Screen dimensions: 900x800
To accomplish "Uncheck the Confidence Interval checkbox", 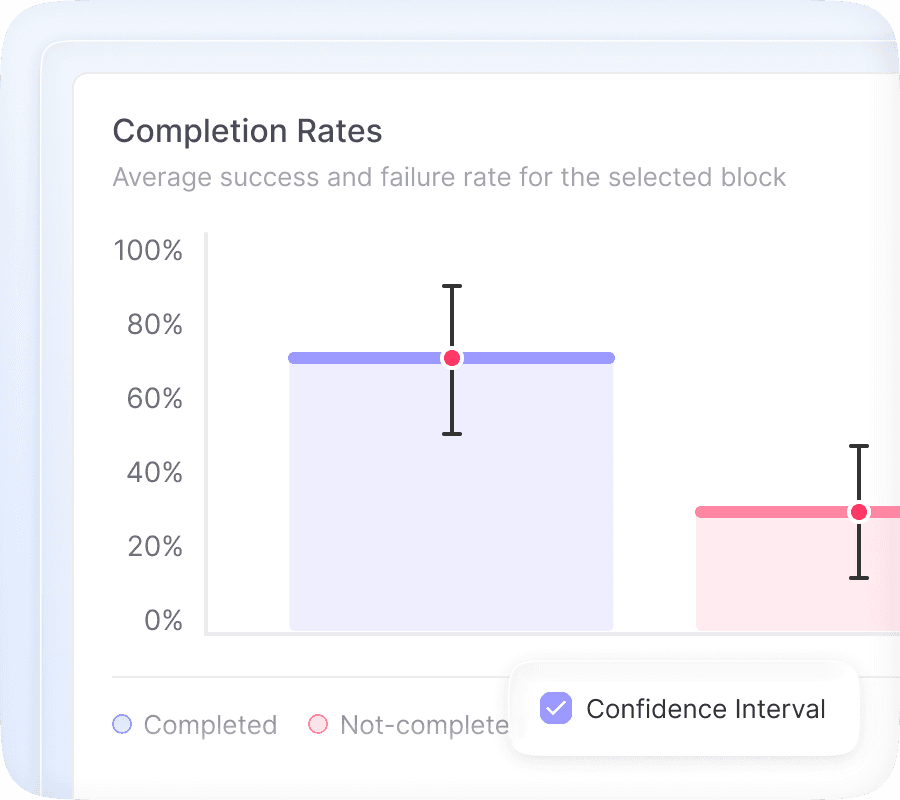I will click(556, 709).
